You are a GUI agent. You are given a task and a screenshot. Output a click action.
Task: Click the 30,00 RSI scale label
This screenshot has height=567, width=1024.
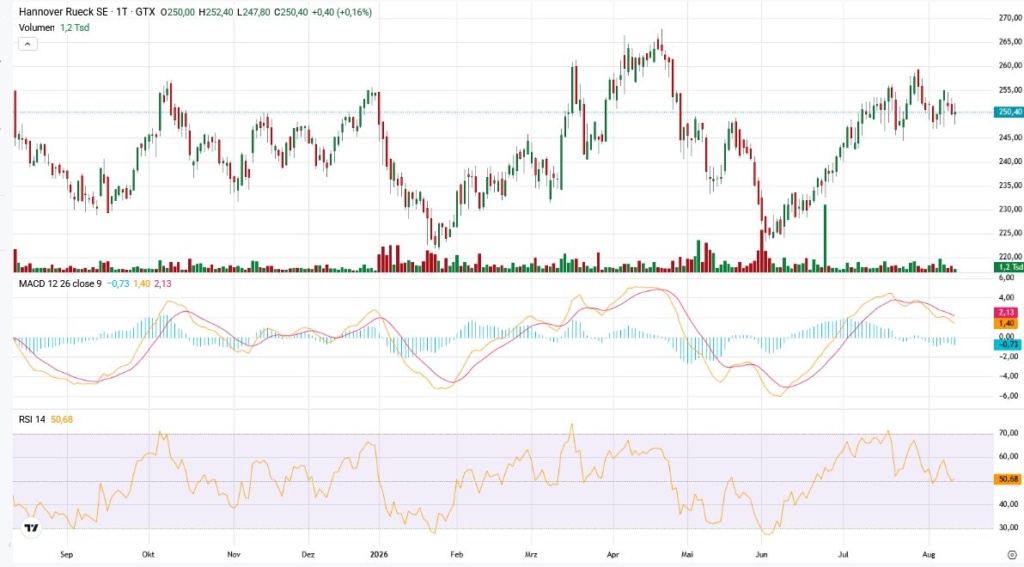[1008, 527]
